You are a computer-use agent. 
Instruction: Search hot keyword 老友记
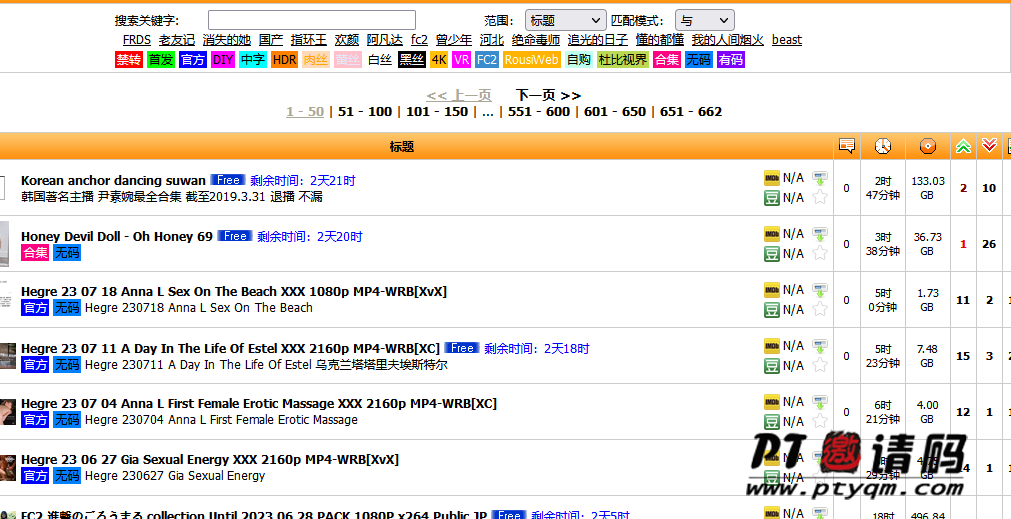177,40
